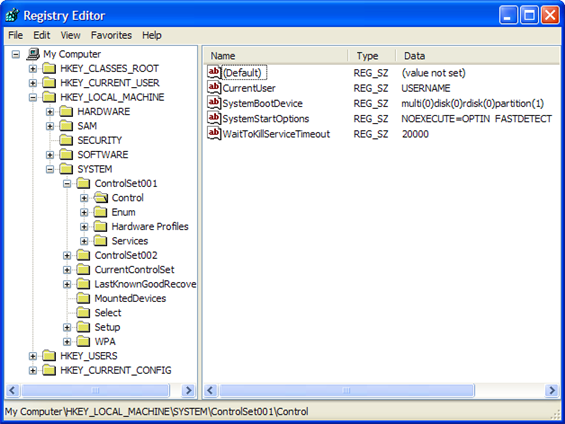Sort values by the Name column header
565x424 pixels.
click(x=276, y=56)
